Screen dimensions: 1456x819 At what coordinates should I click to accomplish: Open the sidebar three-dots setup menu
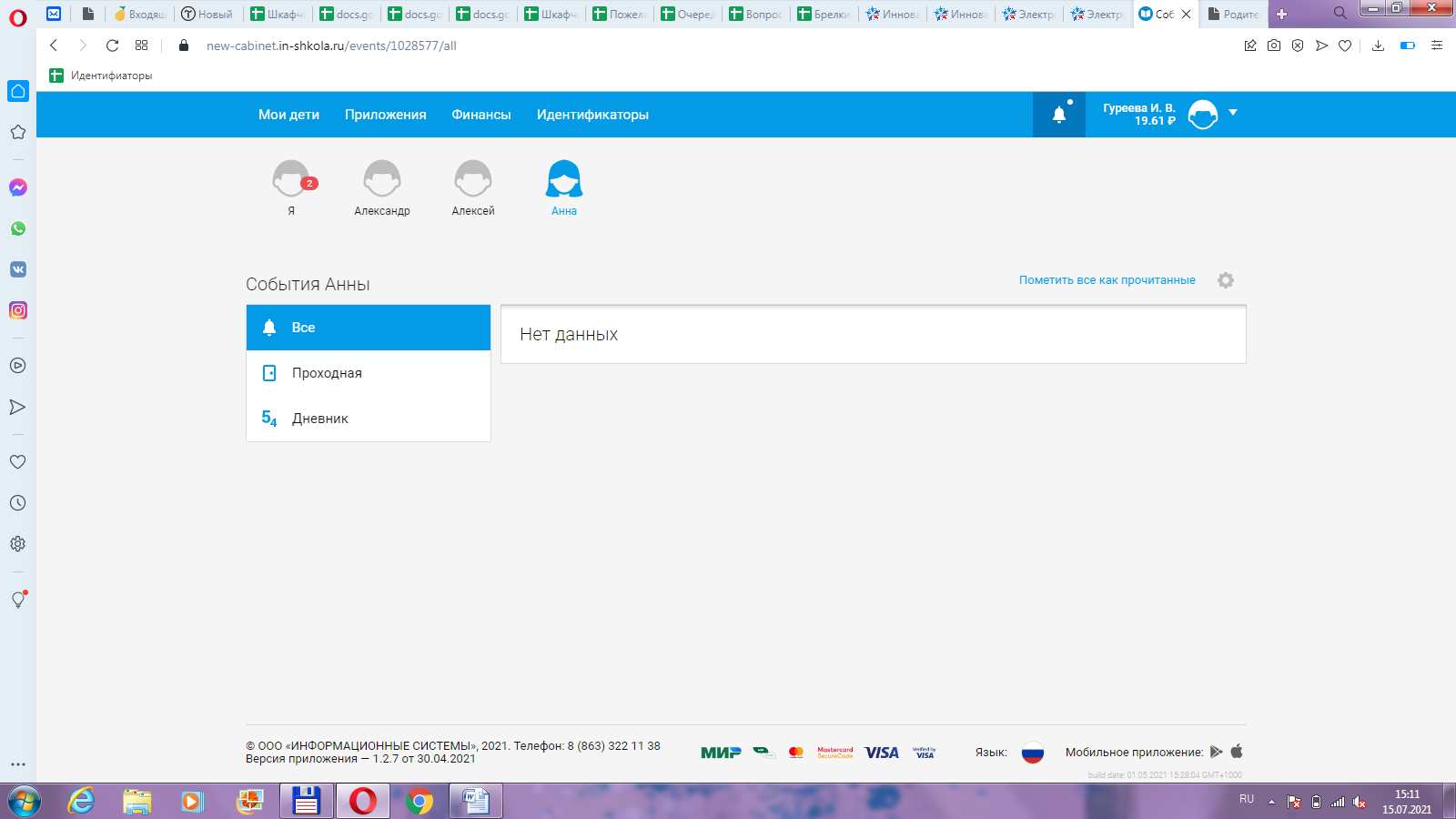pos(17,764)
